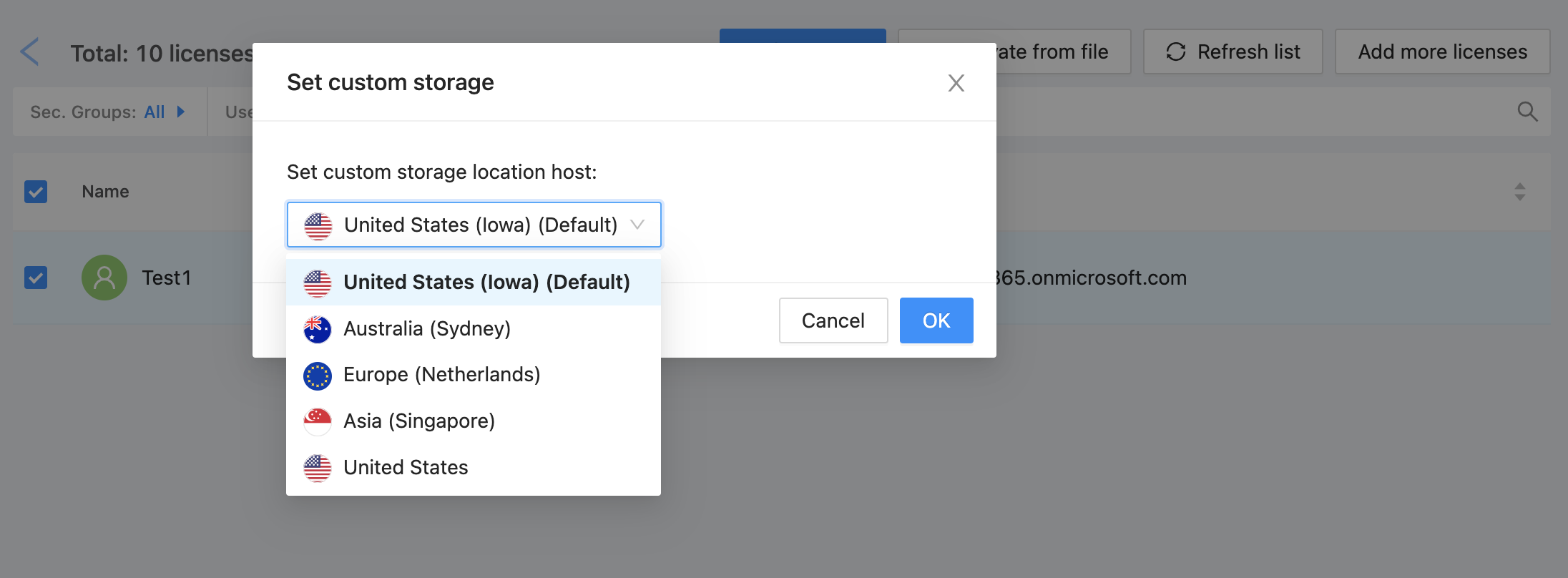Image resolution: width=1568 pixels, height=578 pixels.
Task: Click the search magnifier icon
Action: 1527,112
